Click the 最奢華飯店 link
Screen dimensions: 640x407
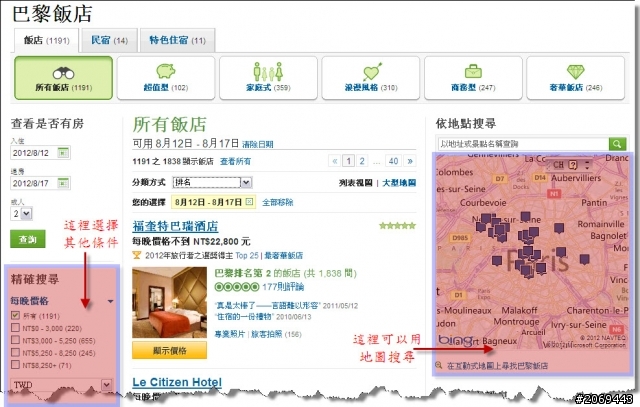coord(284,256)
